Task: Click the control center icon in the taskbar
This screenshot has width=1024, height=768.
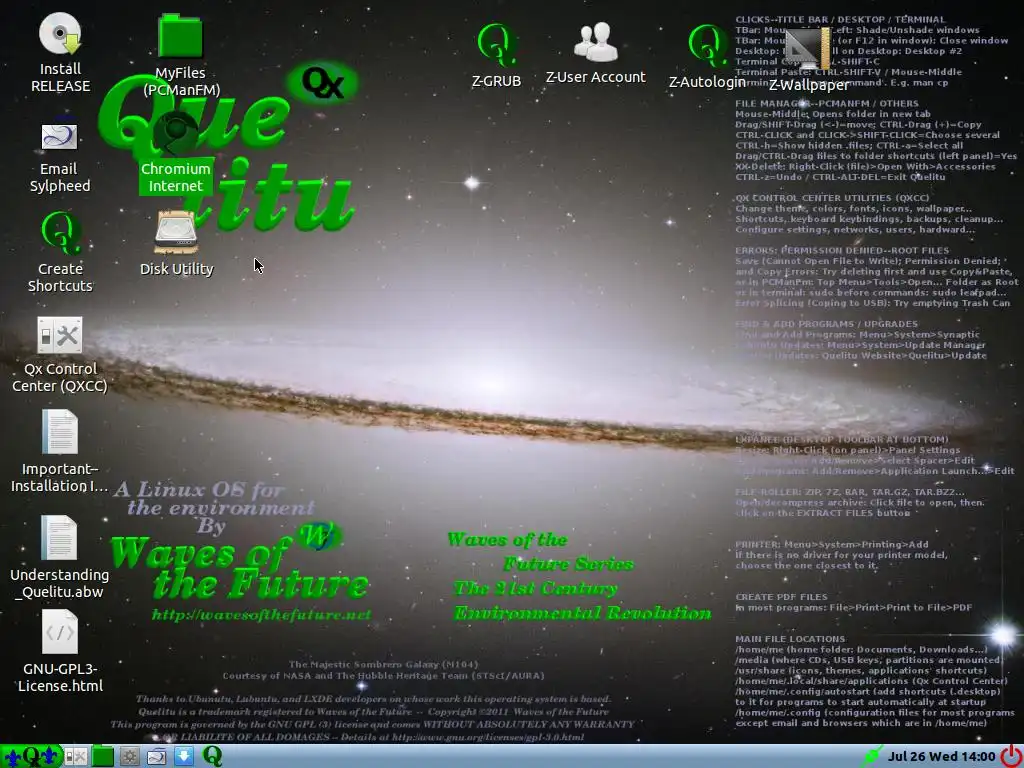Action: [76, 757]
